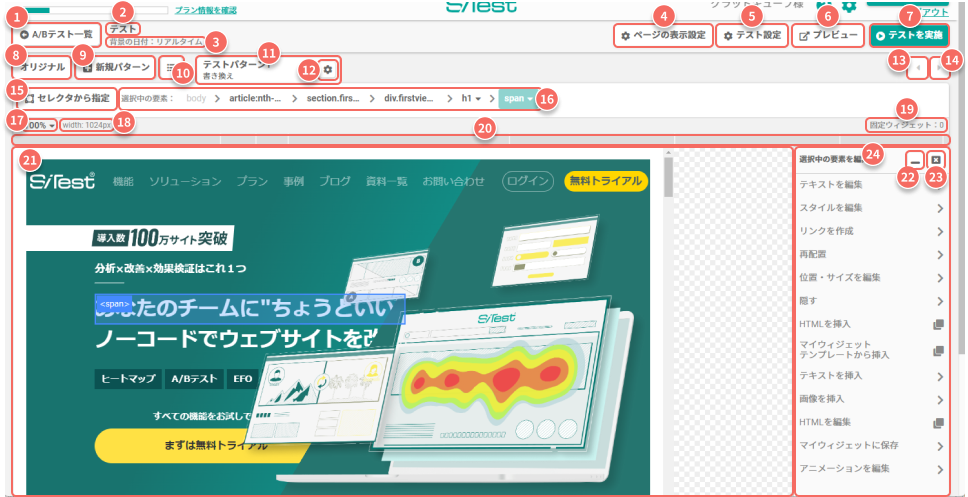Open the account settings gear in the header
Screen dimensions: 968x497
click(x=849, y=6)
